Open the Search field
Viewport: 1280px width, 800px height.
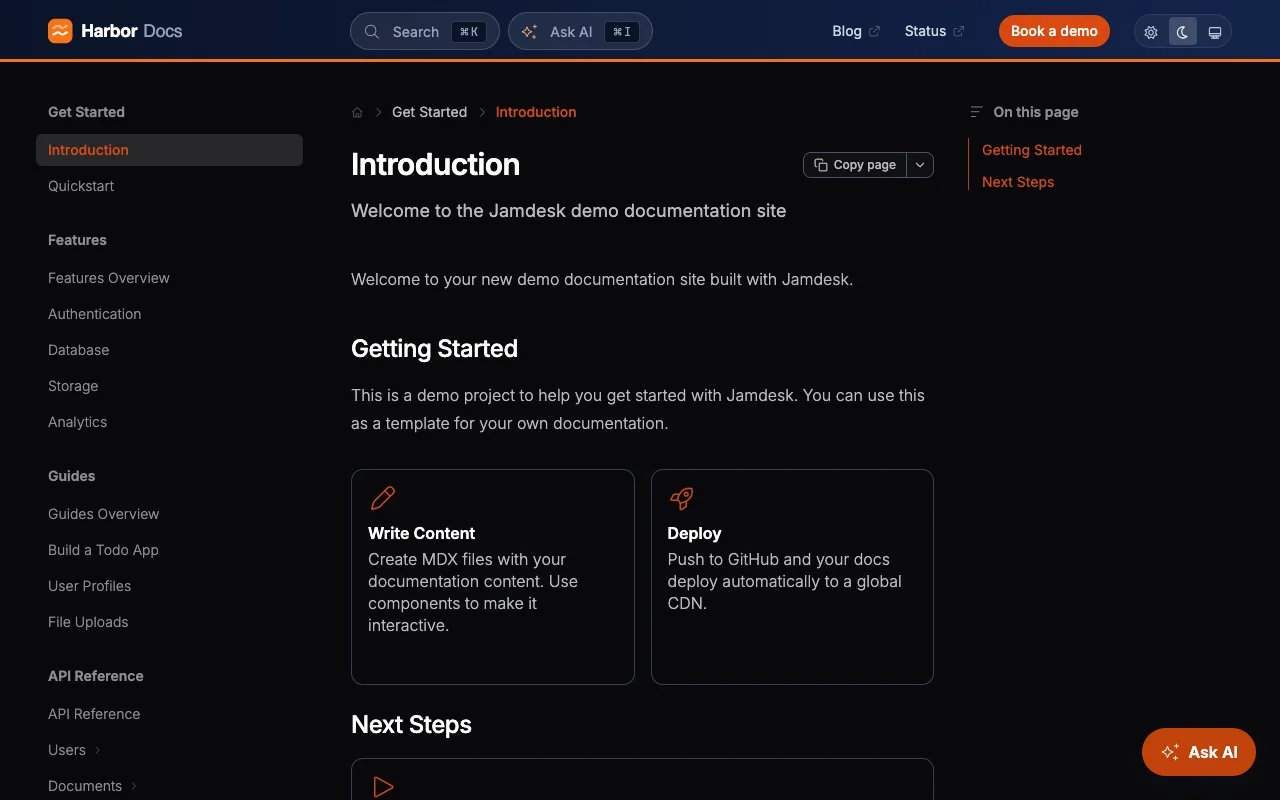(x=425, y=31)
